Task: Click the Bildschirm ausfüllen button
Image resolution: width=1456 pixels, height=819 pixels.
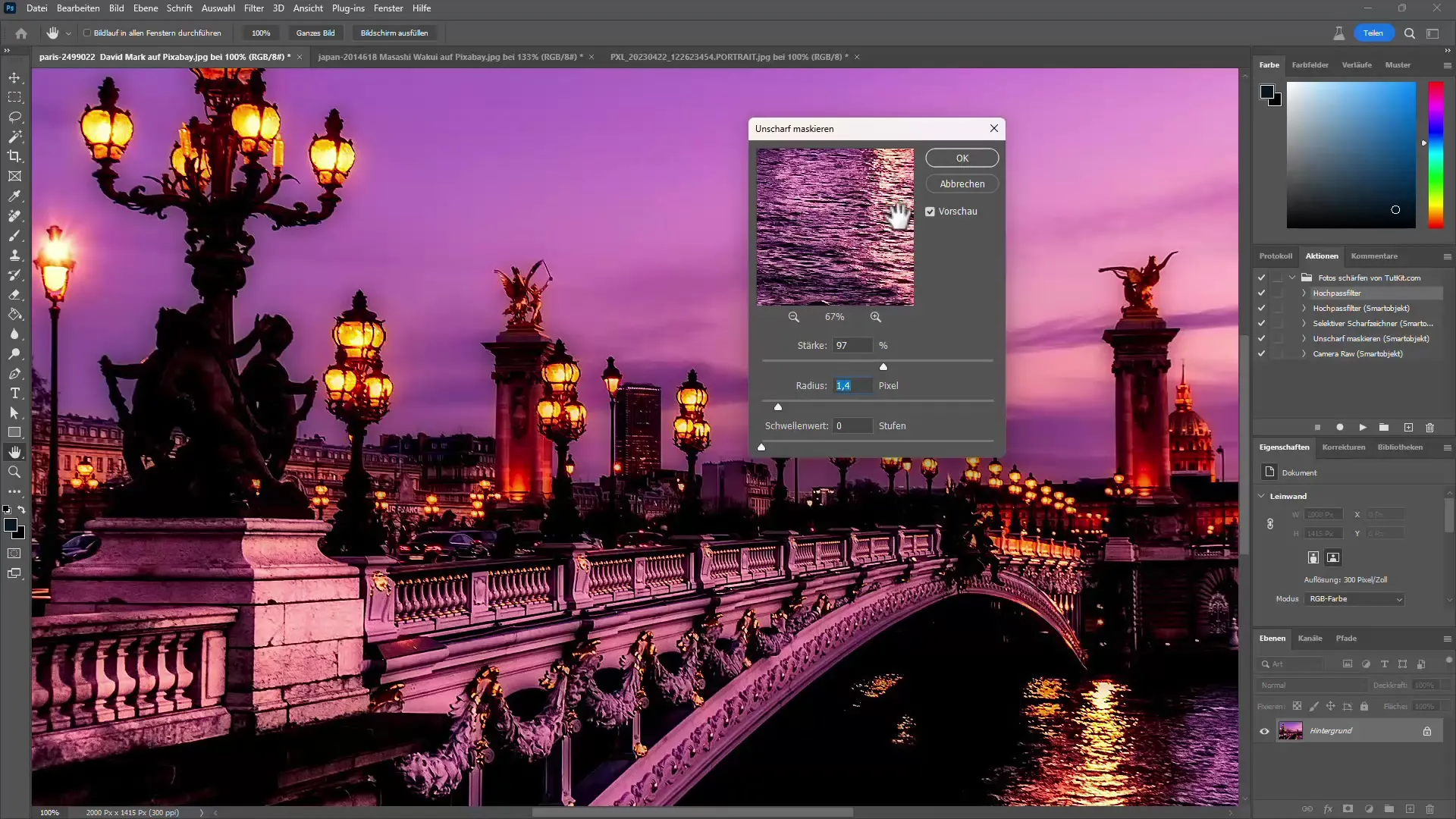Action: point(394,33)
